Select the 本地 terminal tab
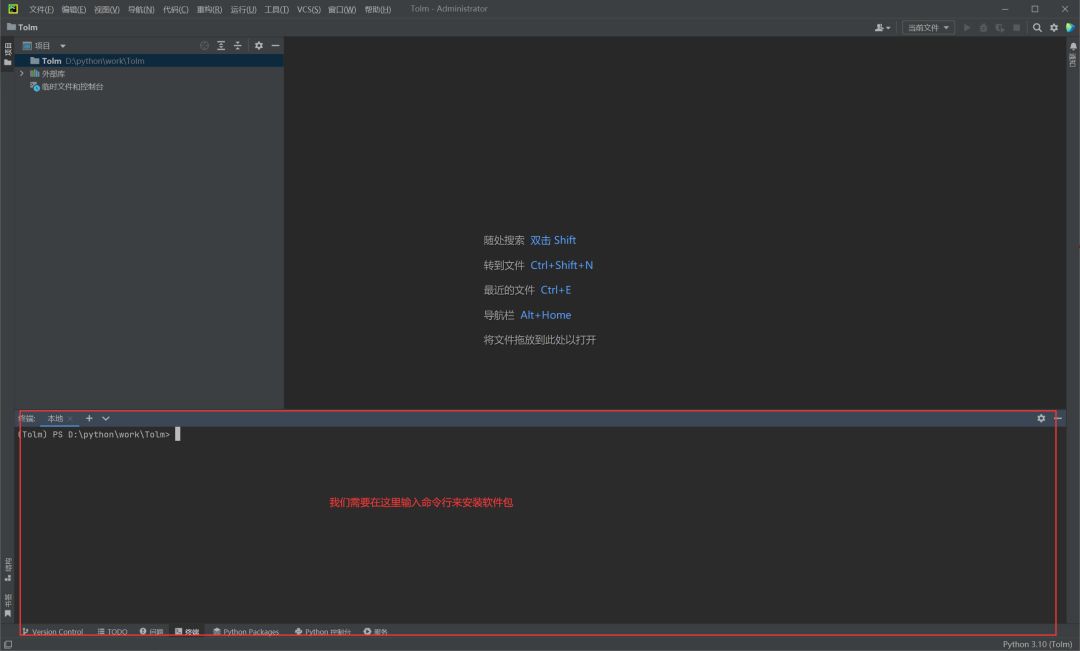Image resolution: width=1080 pixels, height=651 pixels. (x=55, y=418)
